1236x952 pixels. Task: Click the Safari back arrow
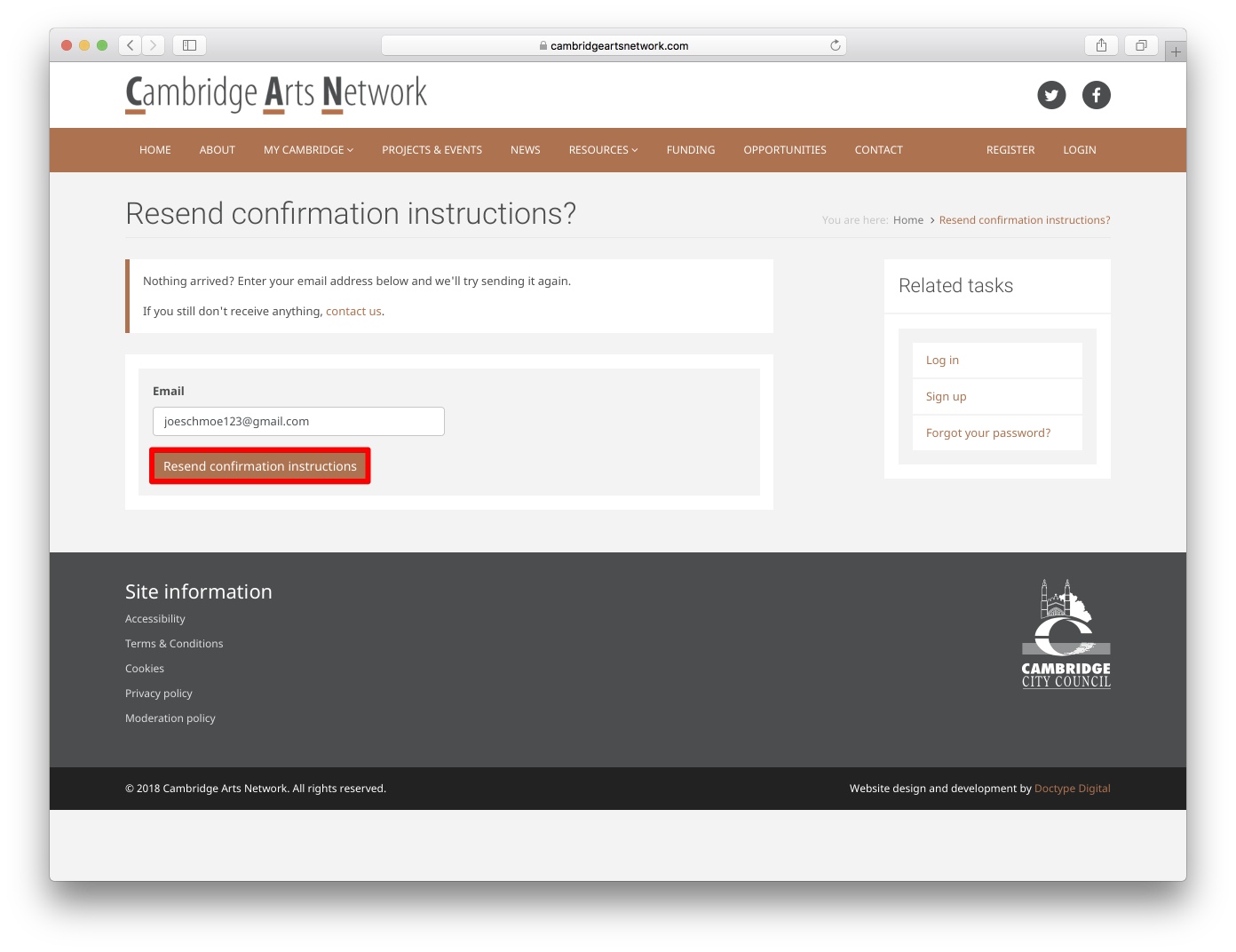[x=131, y=45]
